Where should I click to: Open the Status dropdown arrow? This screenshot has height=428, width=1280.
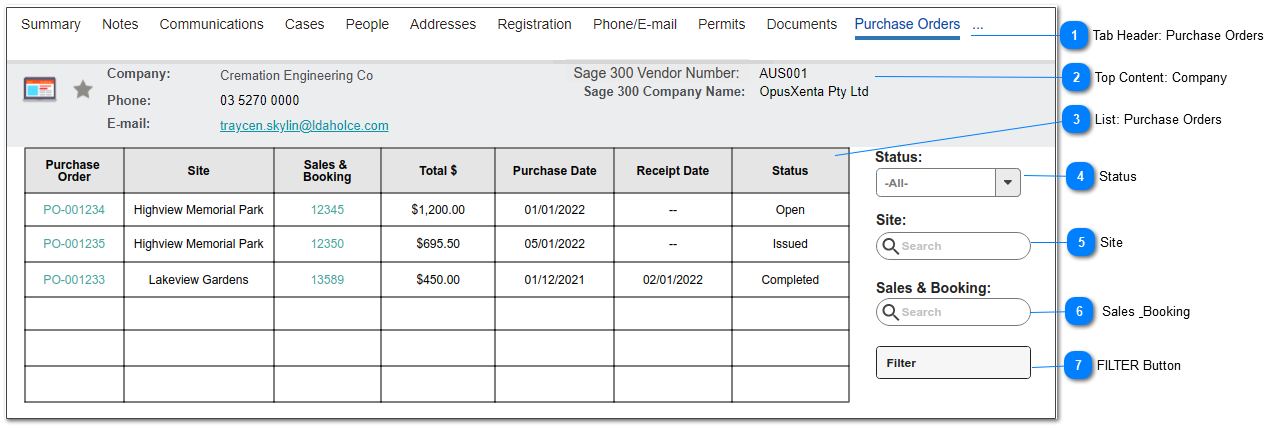click(x=1007, y=182)
